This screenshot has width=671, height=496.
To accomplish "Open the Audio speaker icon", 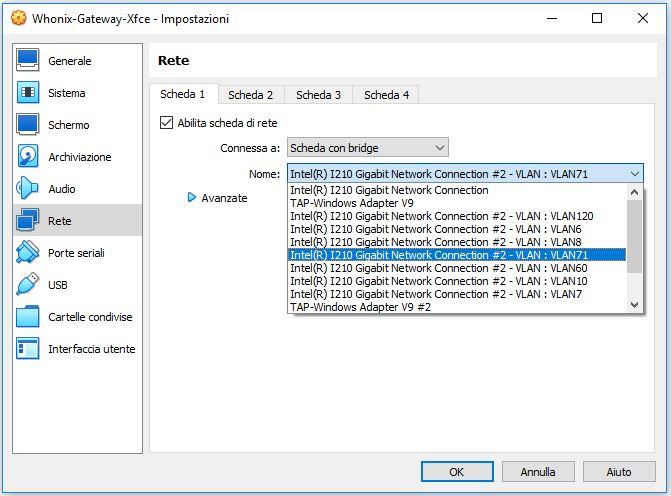I will coord(27,188).
